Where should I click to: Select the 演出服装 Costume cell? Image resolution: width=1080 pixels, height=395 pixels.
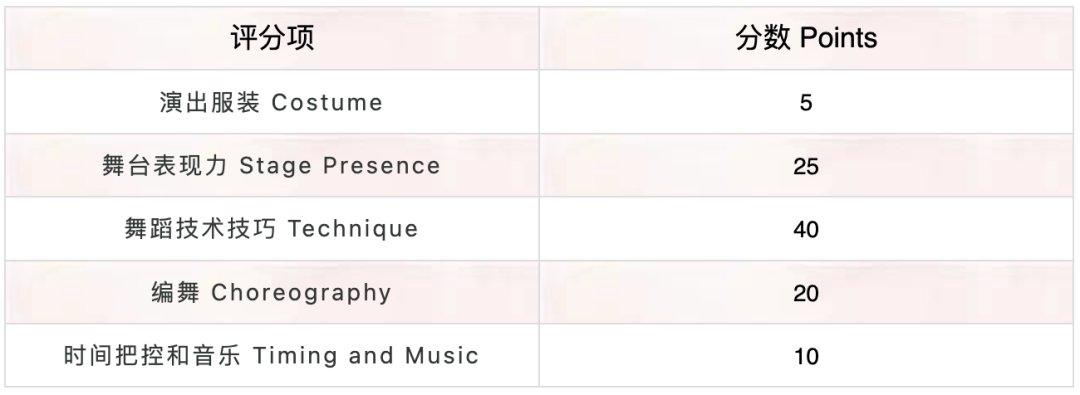click(272, 102)
